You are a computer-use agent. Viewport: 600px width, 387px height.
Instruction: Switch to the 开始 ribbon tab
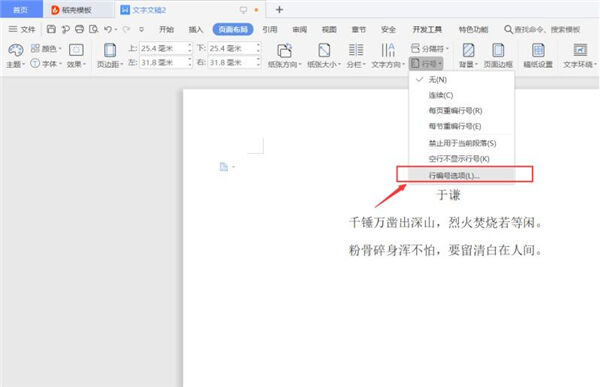click(x=166, y=29)
